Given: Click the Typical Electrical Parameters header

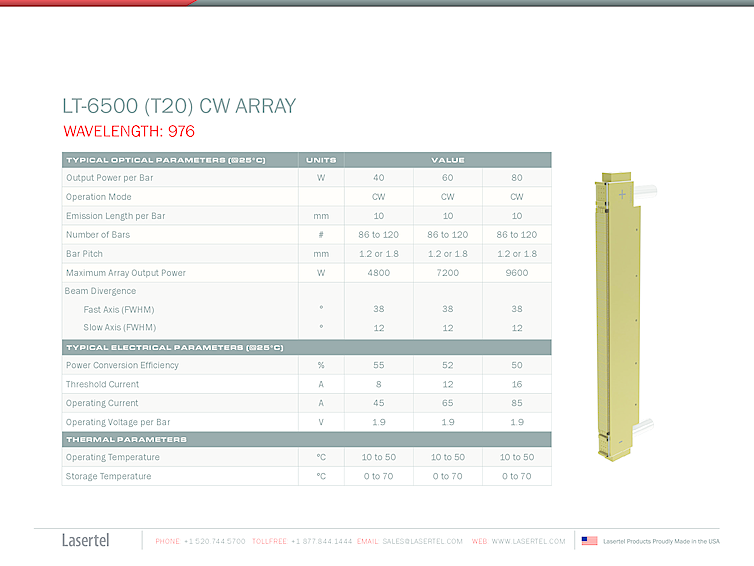Looking at the screenshot, I should coord(174,347).
